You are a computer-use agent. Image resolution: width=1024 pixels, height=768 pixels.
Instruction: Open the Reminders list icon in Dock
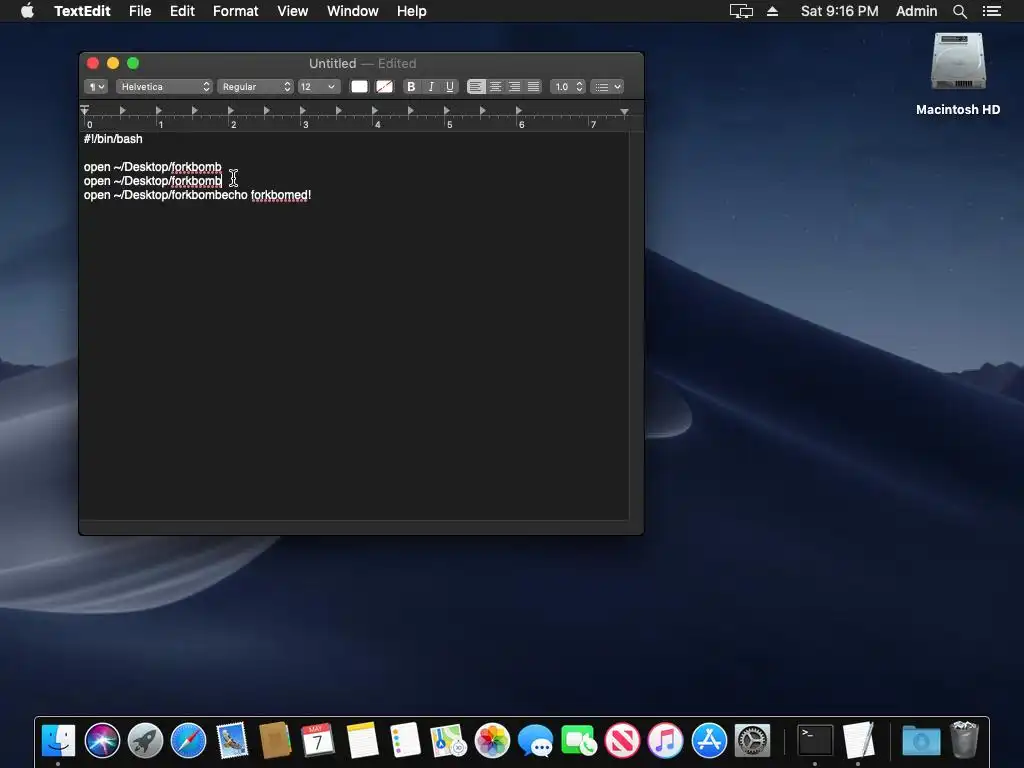[x=405, y=741]
